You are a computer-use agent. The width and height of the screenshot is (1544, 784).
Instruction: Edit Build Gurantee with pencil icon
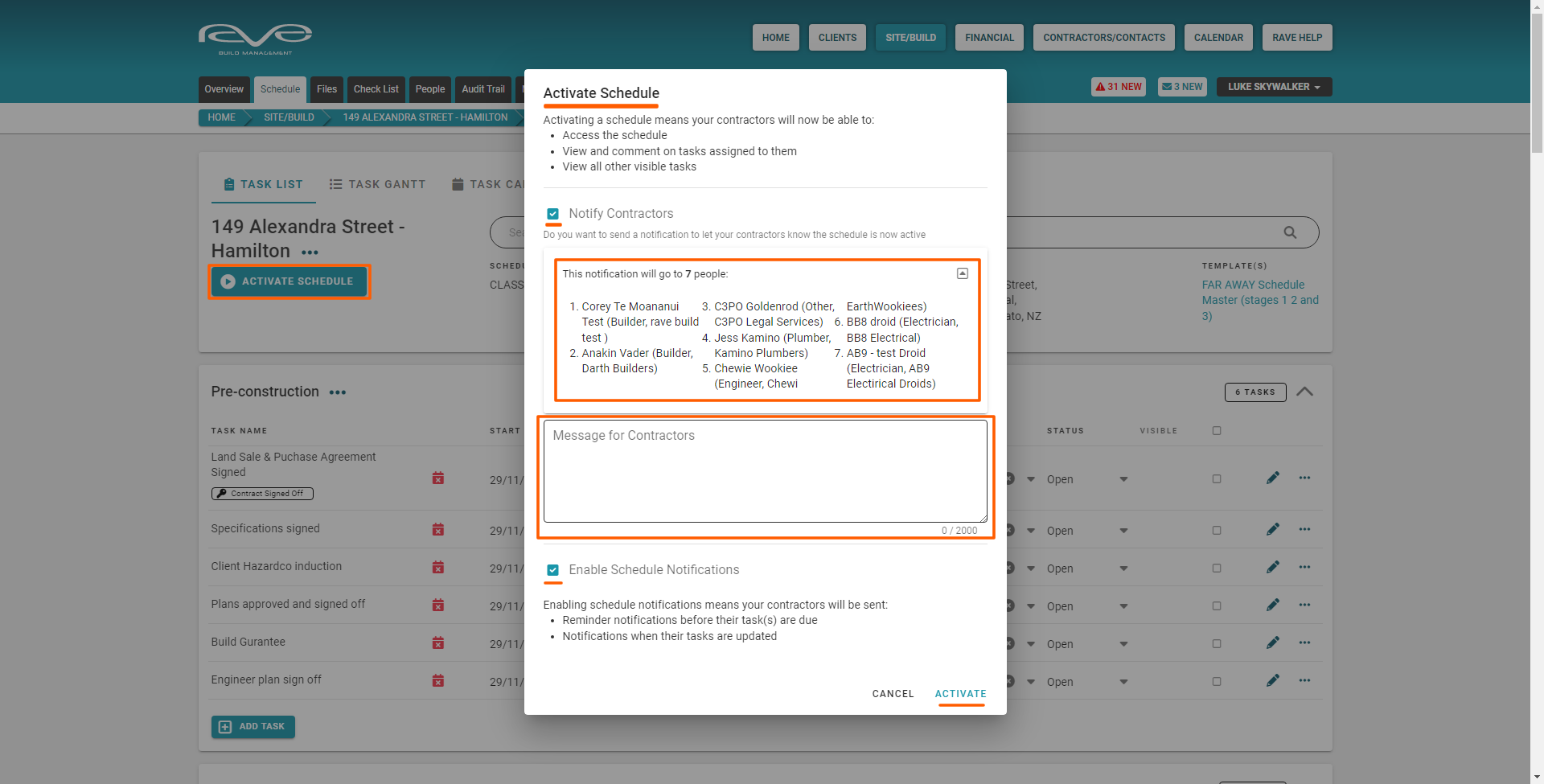pos(1273,642)
